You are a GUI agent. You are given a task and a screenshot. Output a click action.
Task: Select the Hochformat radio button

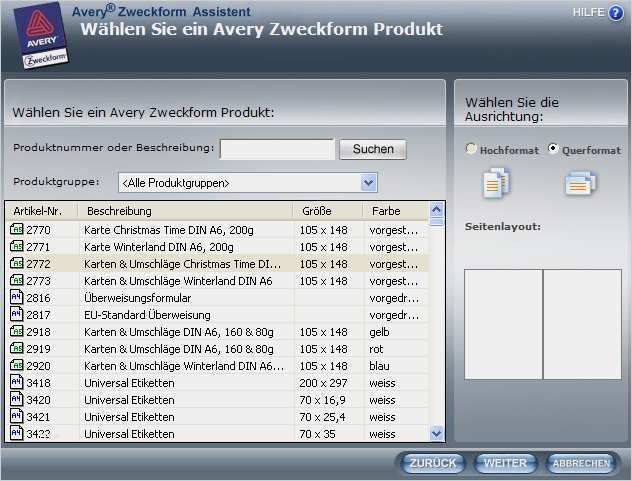click(470, 148)
